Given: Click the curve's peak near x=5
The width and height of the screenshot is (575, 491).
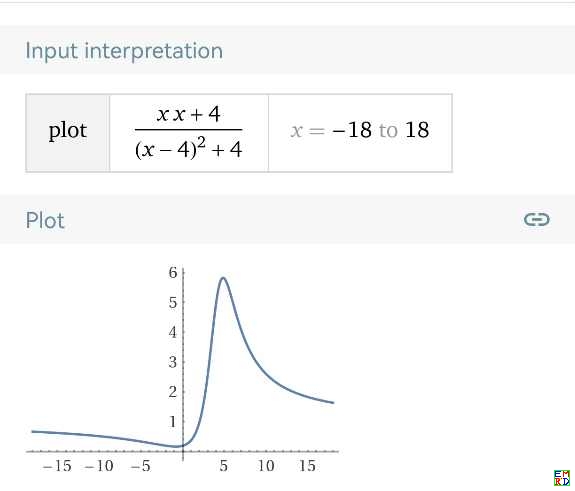Looking at the screenshot, I should tap(223, 278).
